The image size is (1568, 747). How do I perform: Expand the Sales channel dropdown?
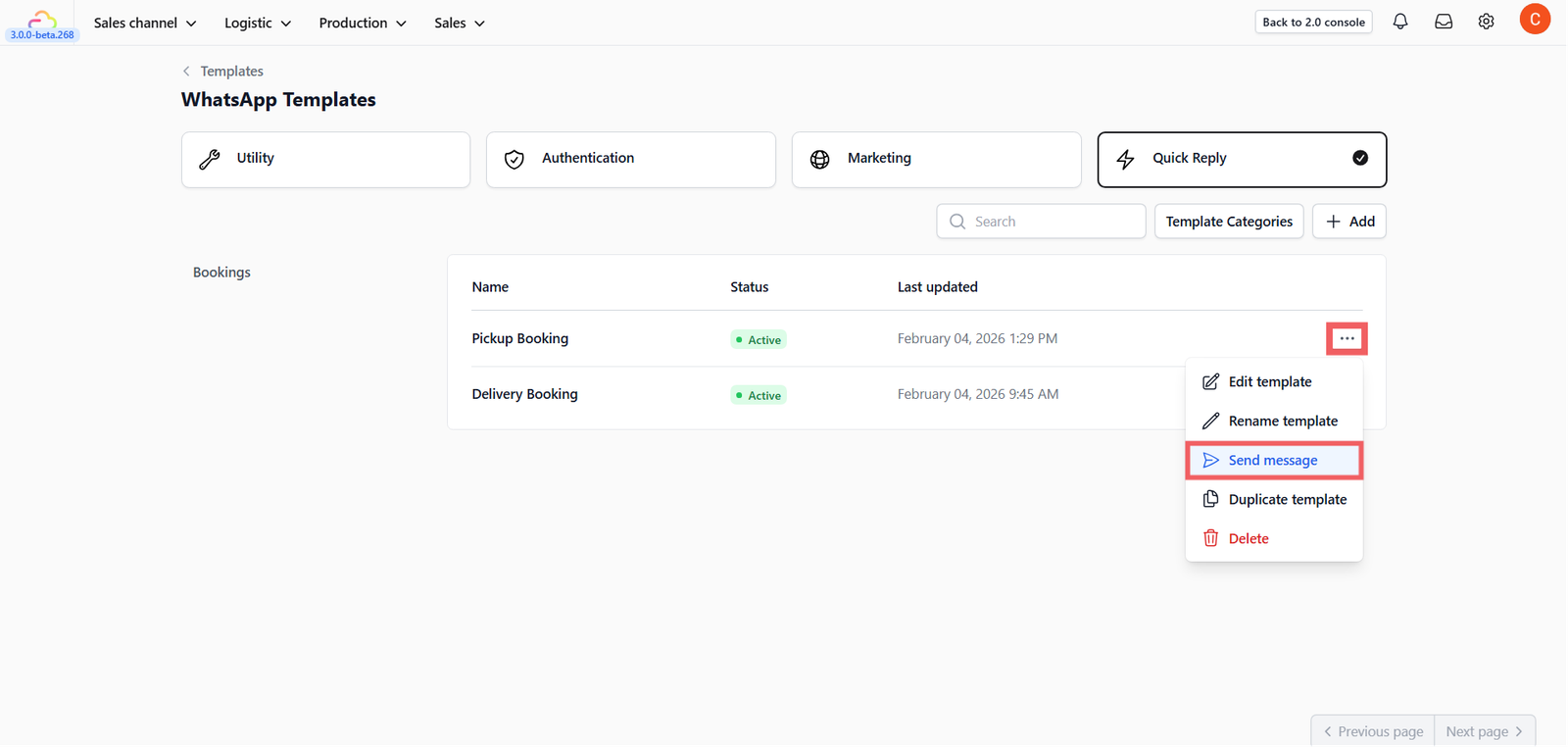[x=145, y=23]
